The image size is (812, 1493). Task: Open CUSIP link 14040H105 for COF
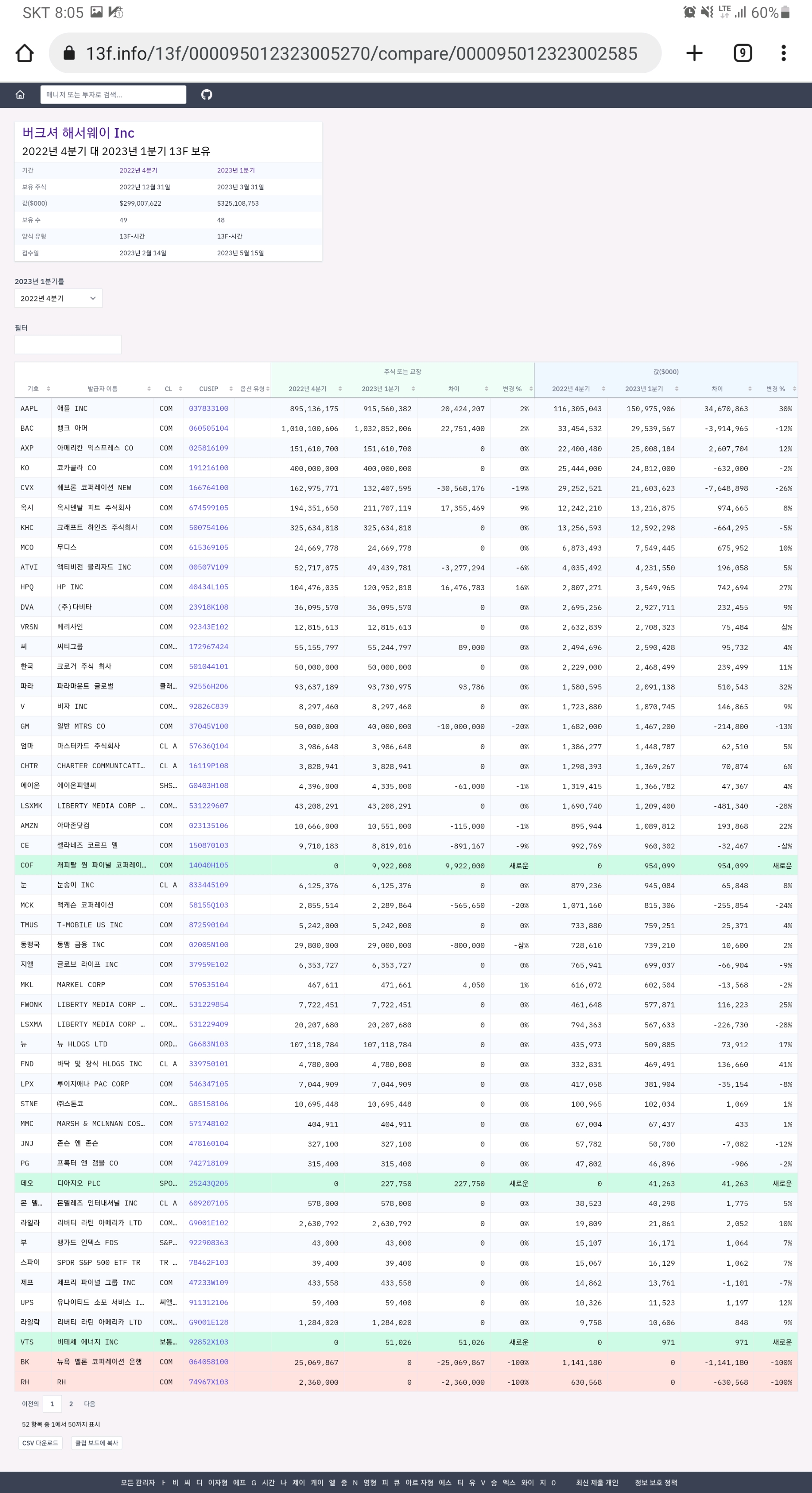point(209,865)
